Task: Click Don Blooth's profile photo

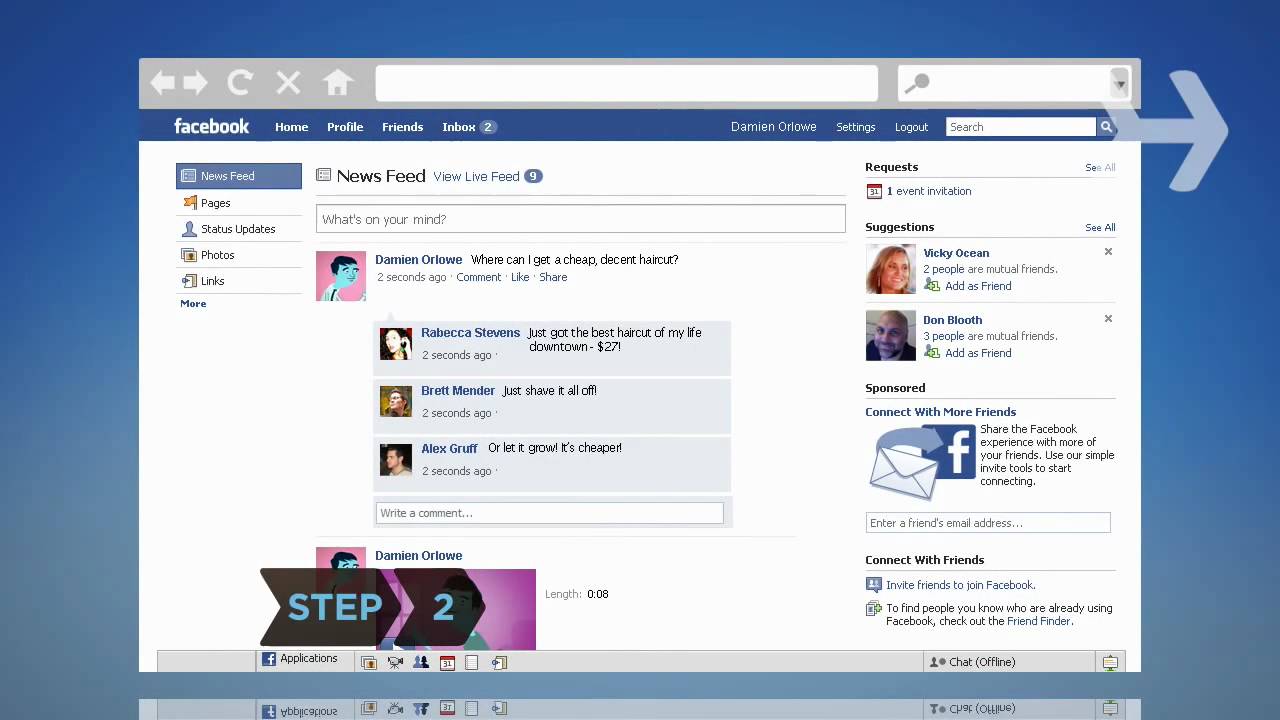Action: click(x=890, y=336)
